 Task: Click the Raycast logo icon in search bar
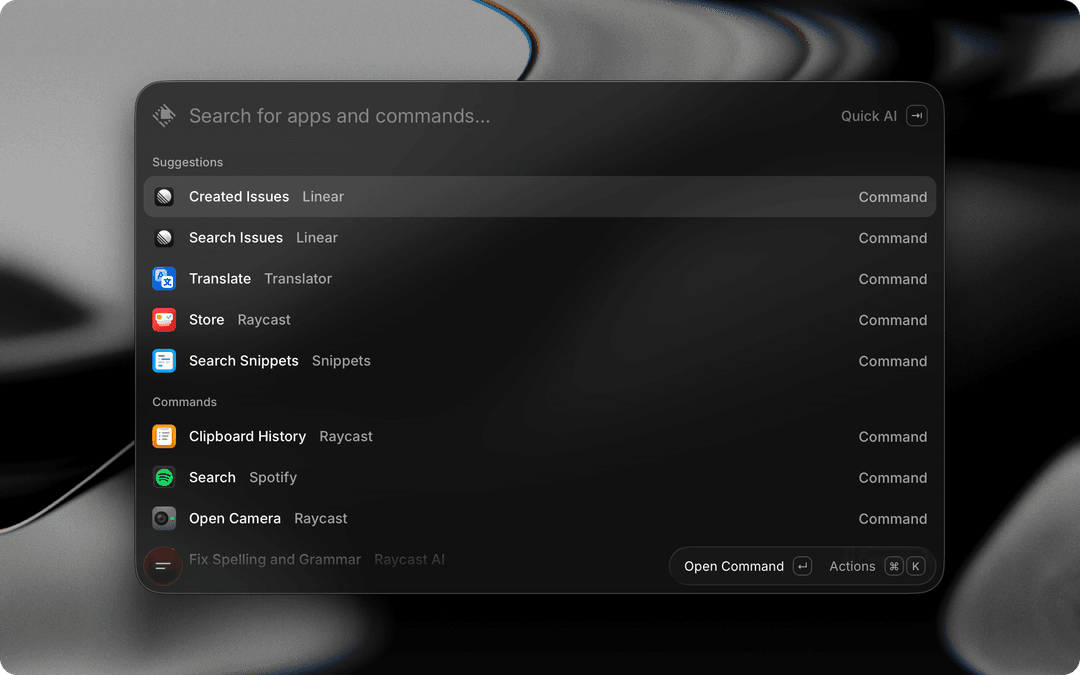tap(164, 116)
